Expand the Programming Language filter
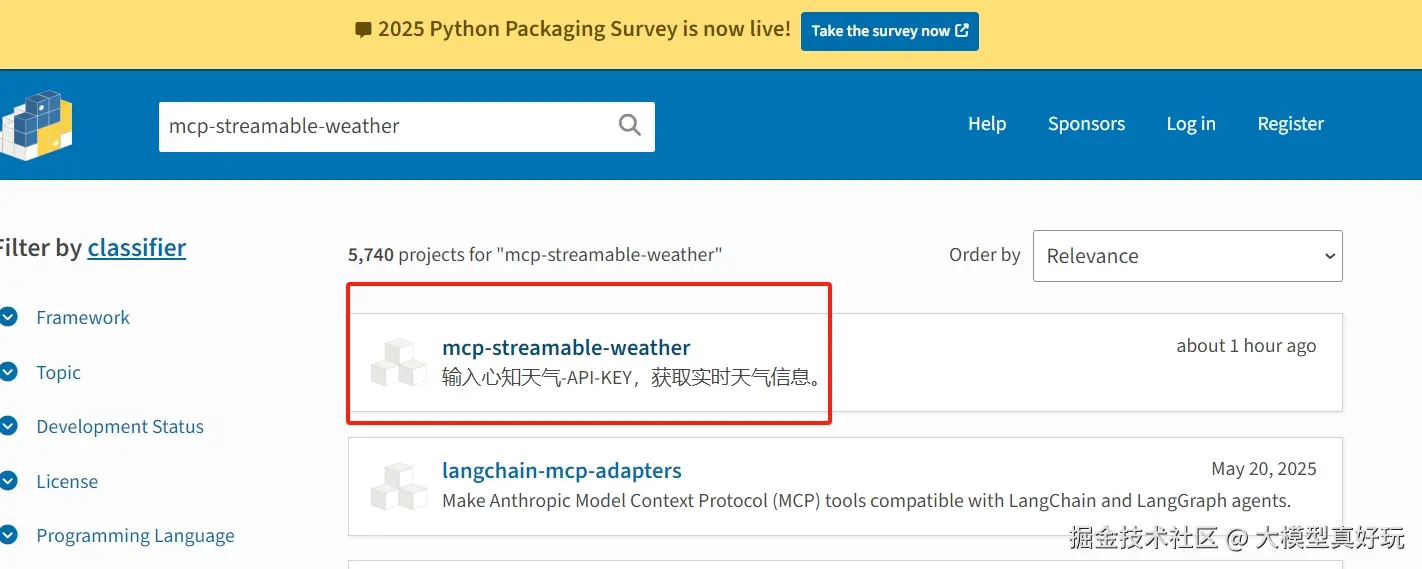 [135, 536]
